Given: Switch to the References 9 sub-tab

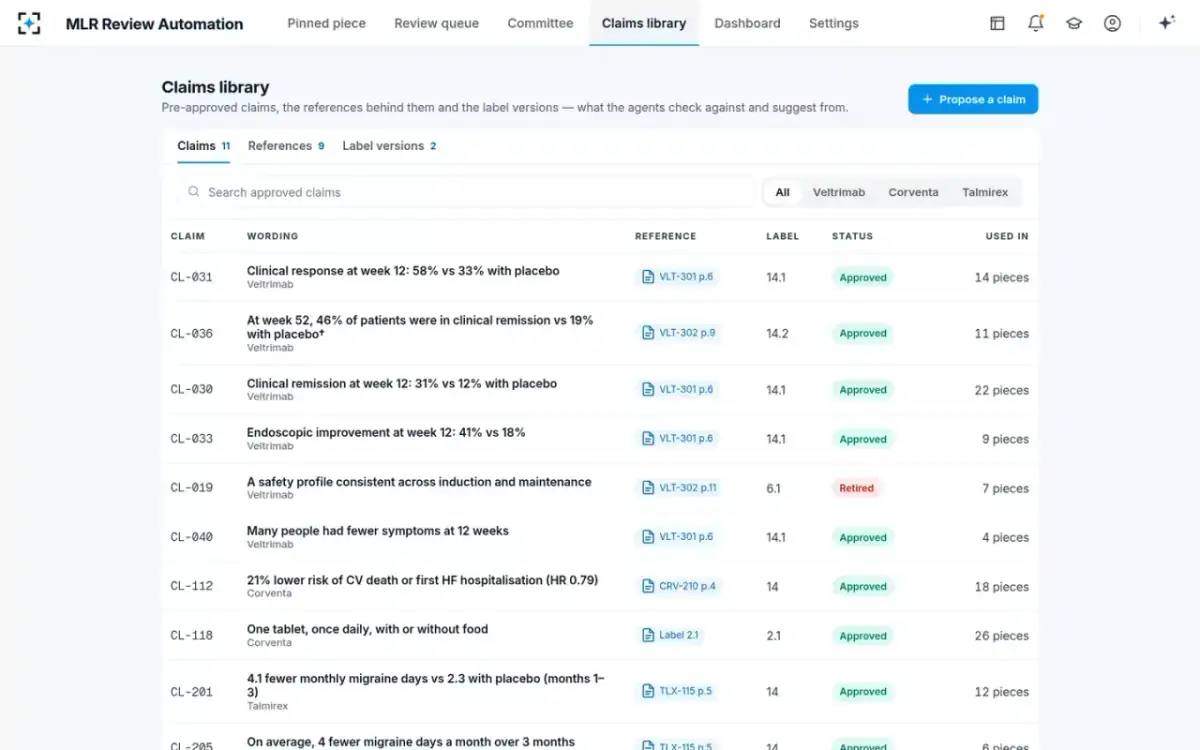Looking at the screenshot, I should point(286,146).
